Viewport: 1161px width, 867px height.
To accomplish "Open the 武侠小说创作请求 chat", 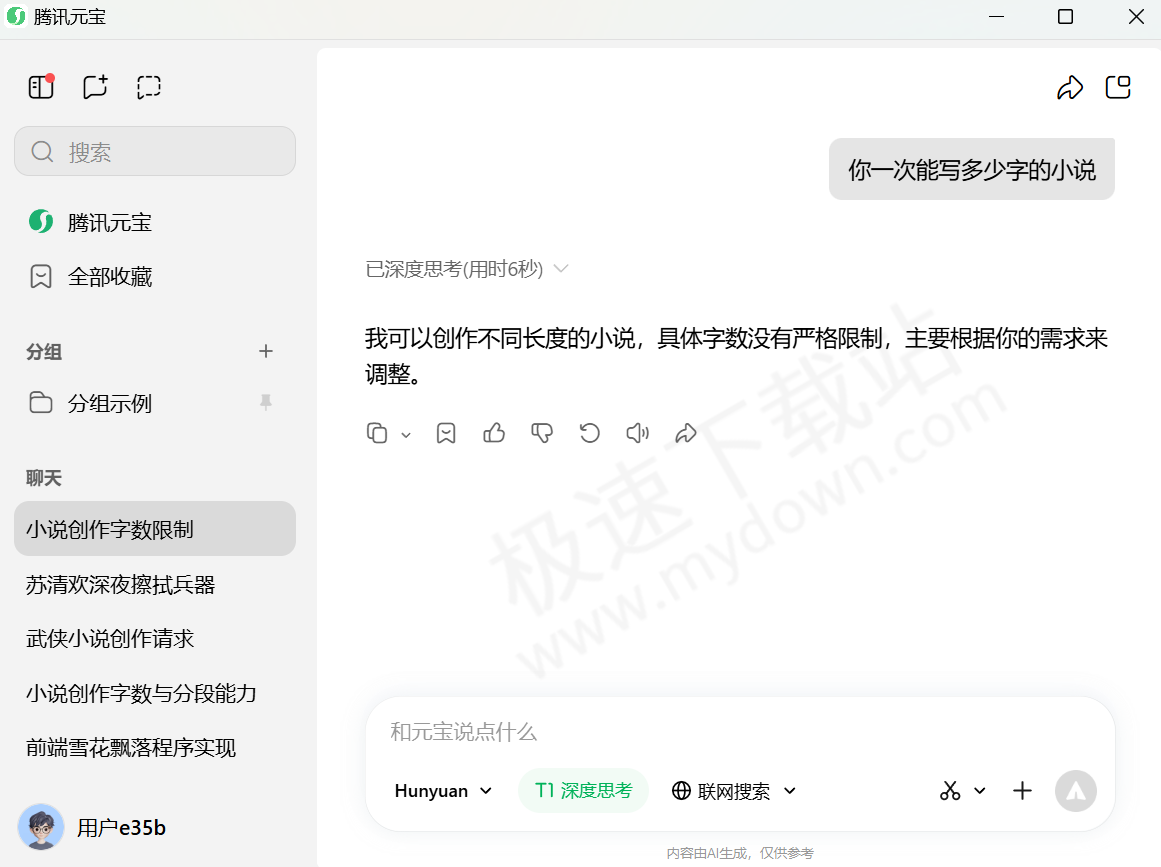I will click(x=110, y=639).
